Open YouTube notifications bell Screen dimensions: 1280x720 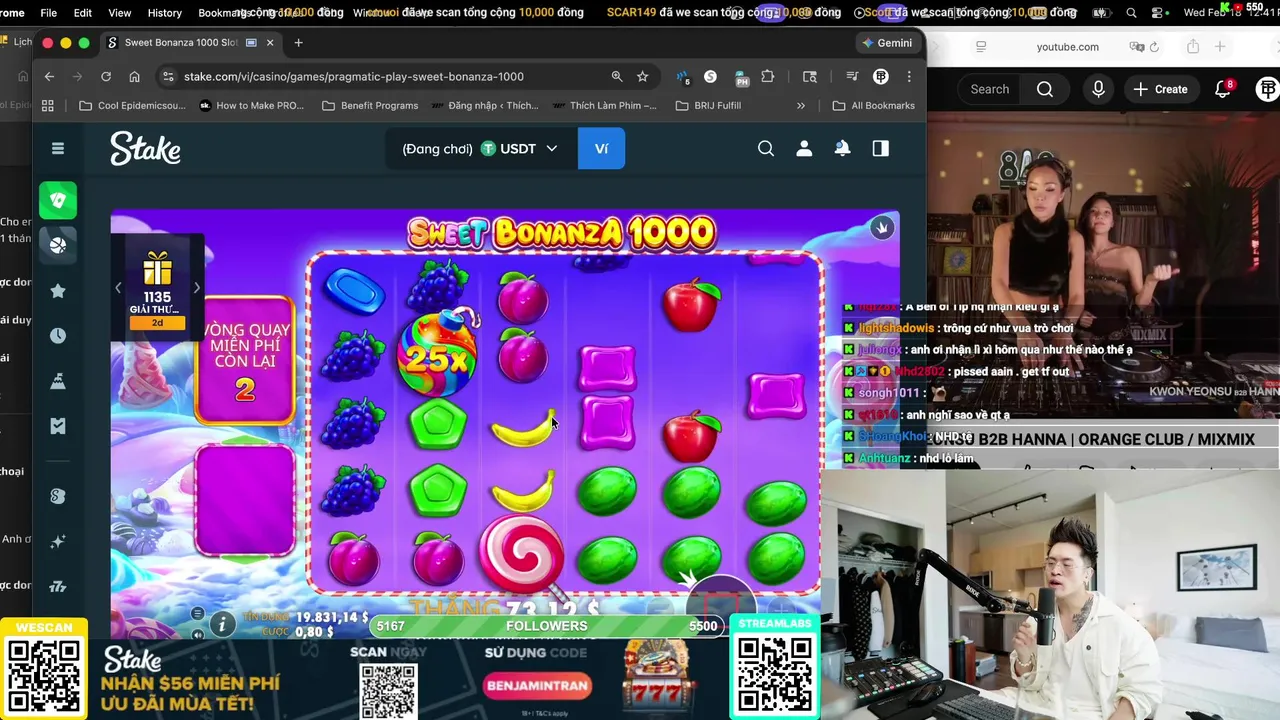(1222, 89)
